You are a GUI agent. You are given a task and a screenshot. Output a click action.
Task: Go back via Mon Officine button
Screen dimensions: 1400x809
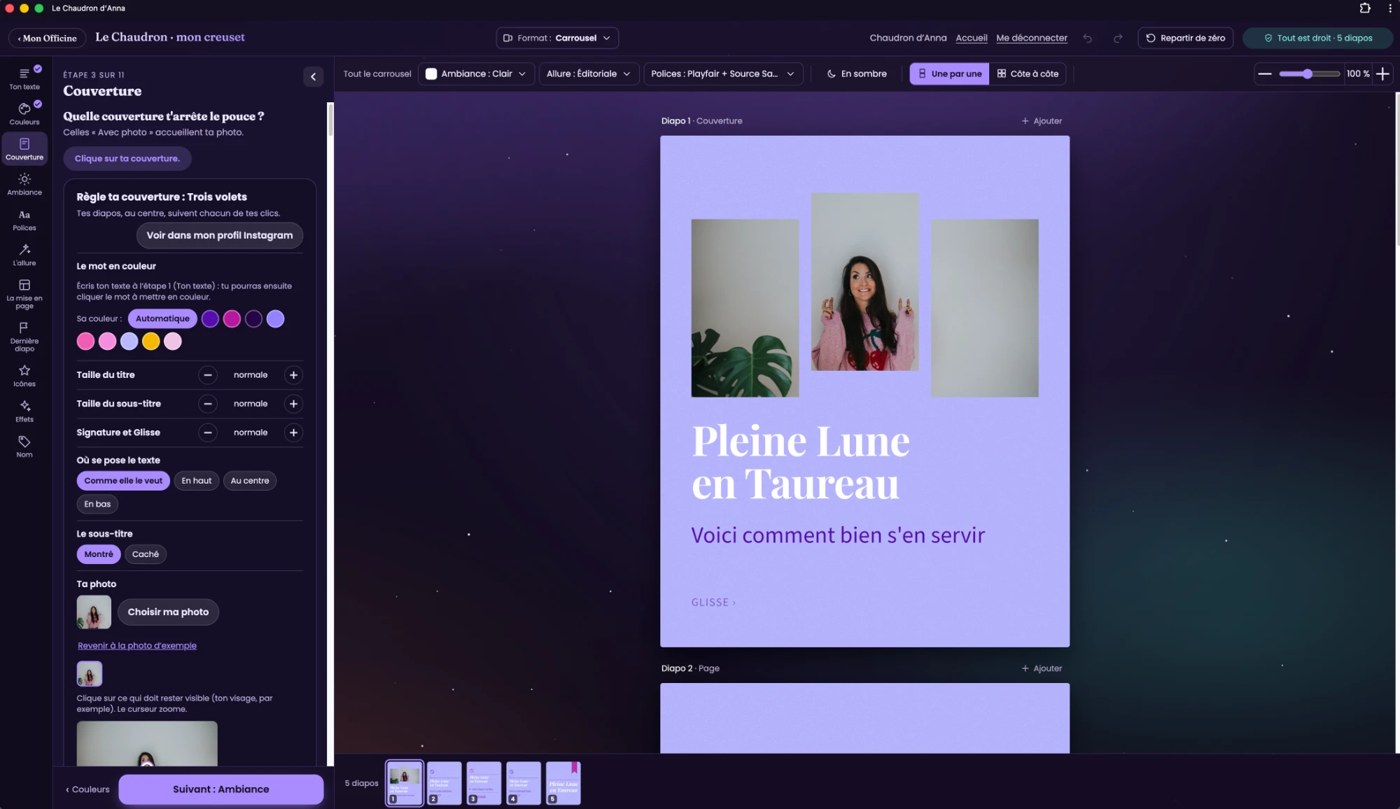47,38
